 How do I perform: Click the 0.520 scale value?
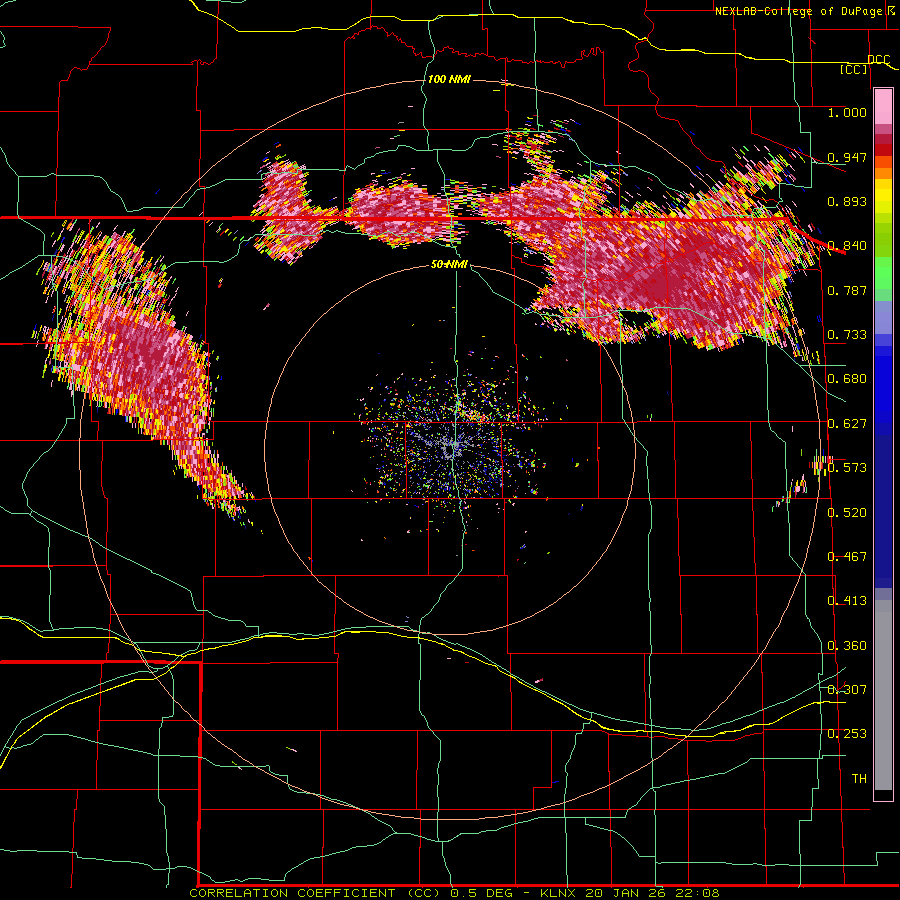[x=847, y=513]
